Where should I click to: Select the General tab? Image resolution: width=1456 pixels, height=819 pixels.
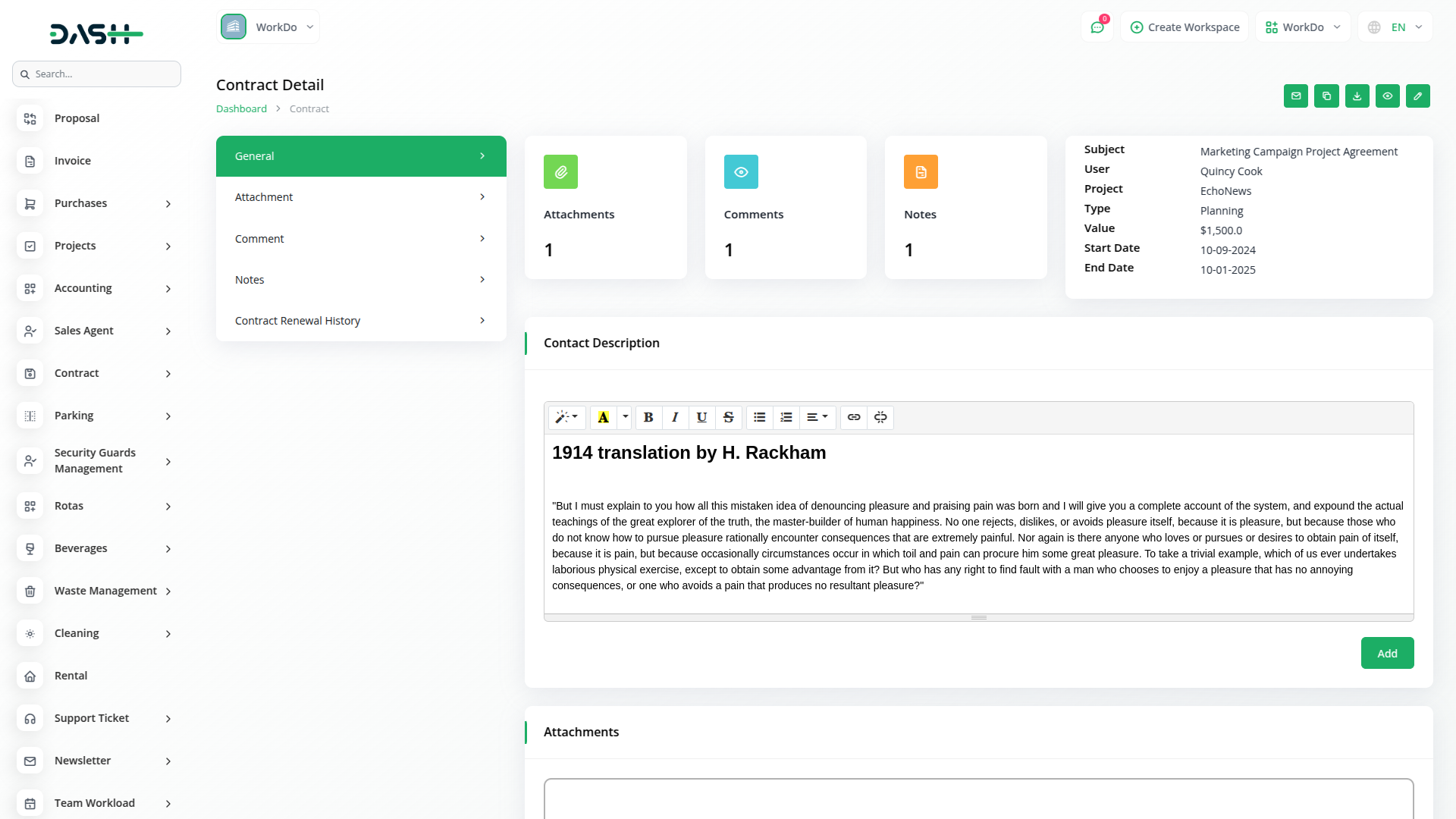click(x=361, y=156)
